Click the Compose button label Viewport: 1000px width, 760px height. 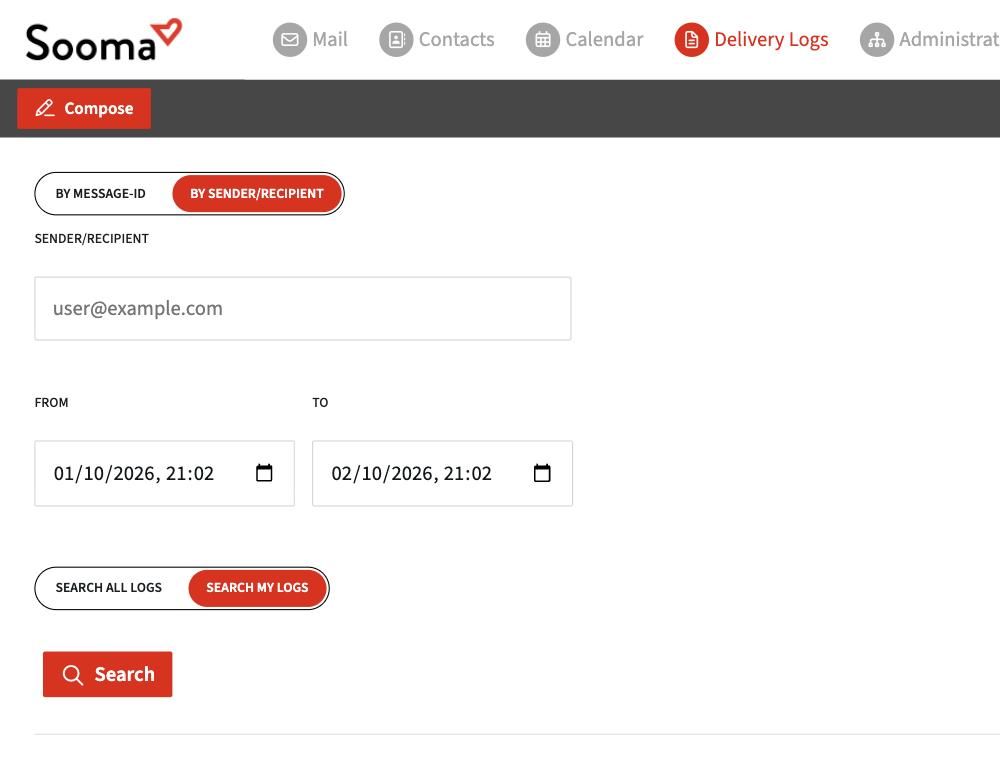[x=99, y=108]
